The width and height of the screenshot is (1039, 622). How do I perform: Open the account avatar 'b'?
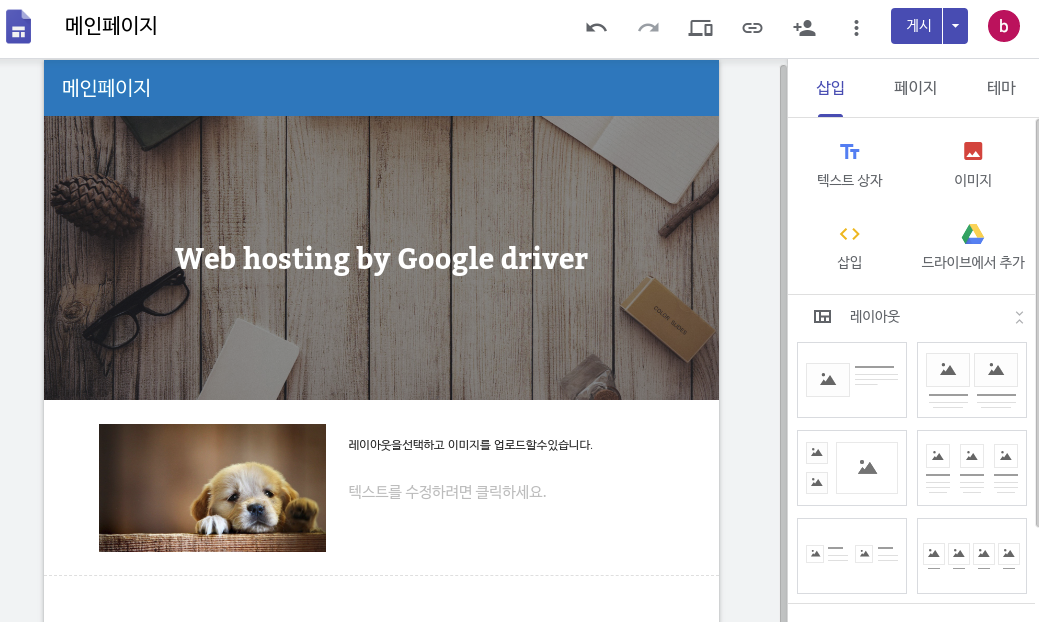tap(1004, 26)
